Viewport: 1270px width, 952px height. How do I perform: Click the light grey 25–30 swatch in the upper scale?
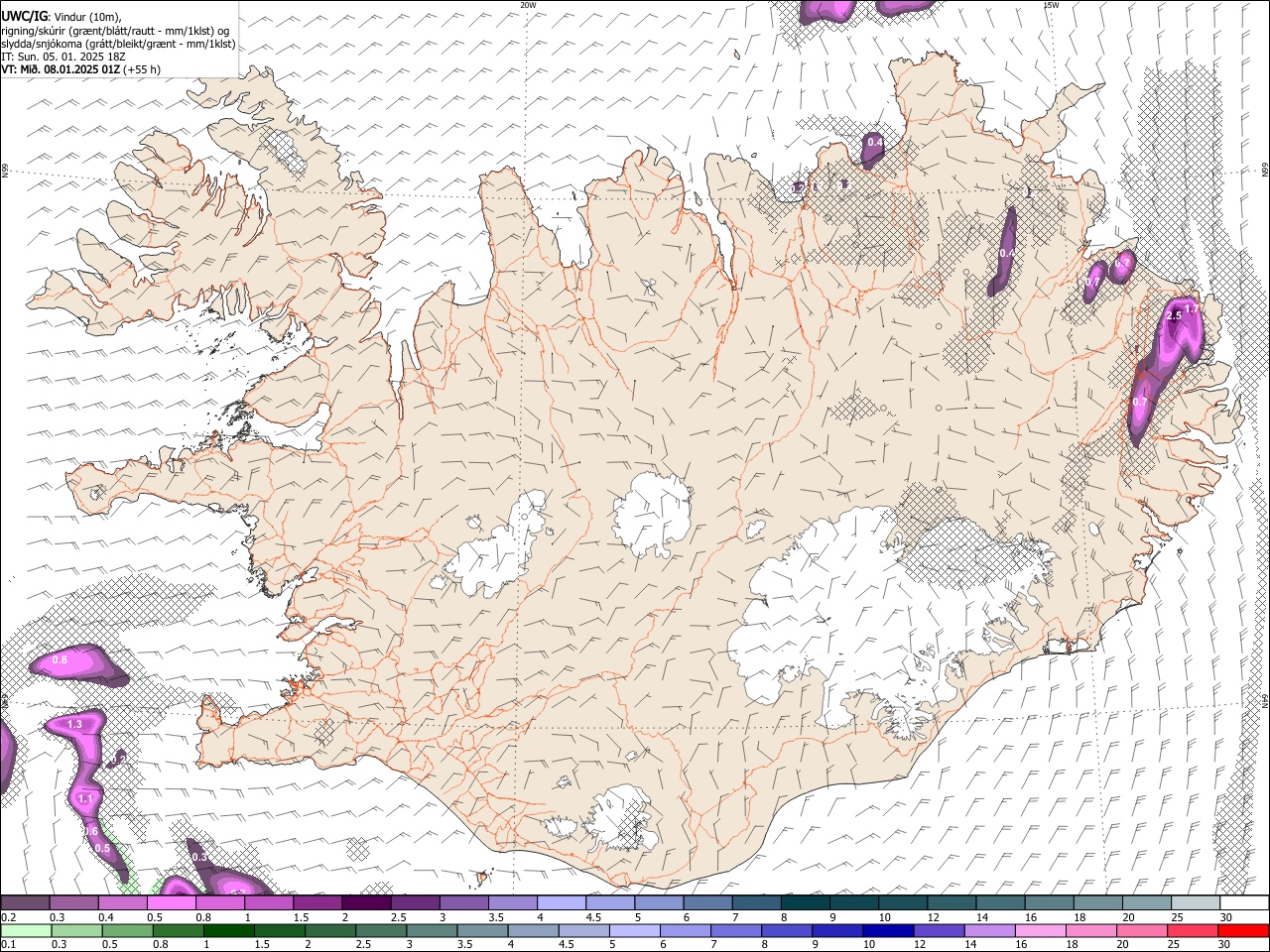(1196, 903)
